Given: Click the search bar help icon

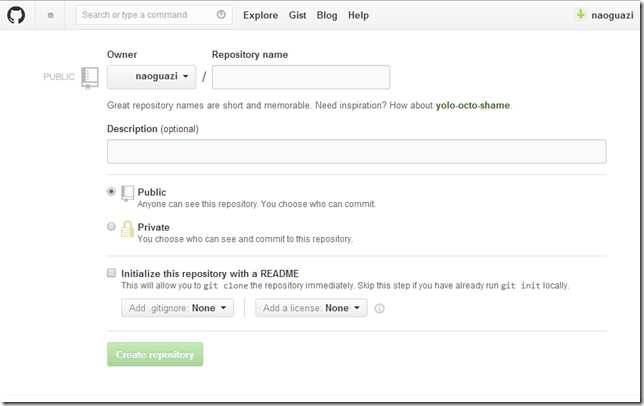Looking at the screenshot, I should click(x=221, y=15).
